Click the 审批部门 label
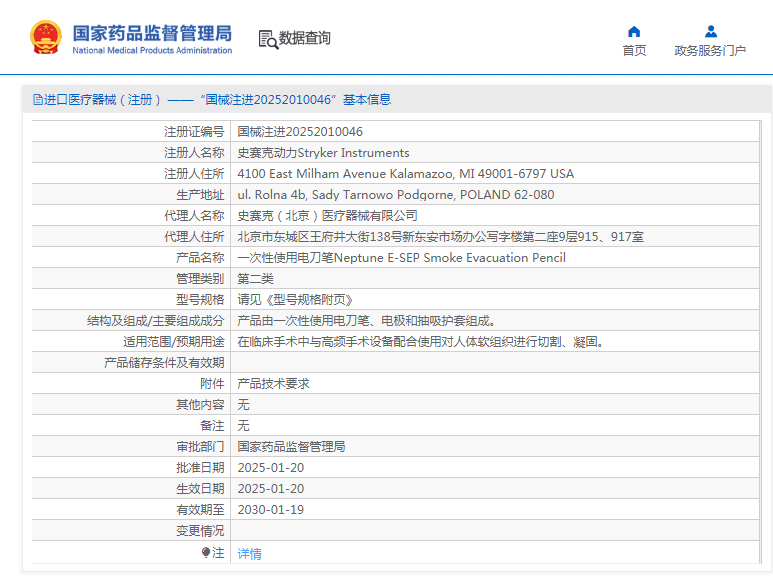This screenshot has width=773, height=581. click(200, 446)
